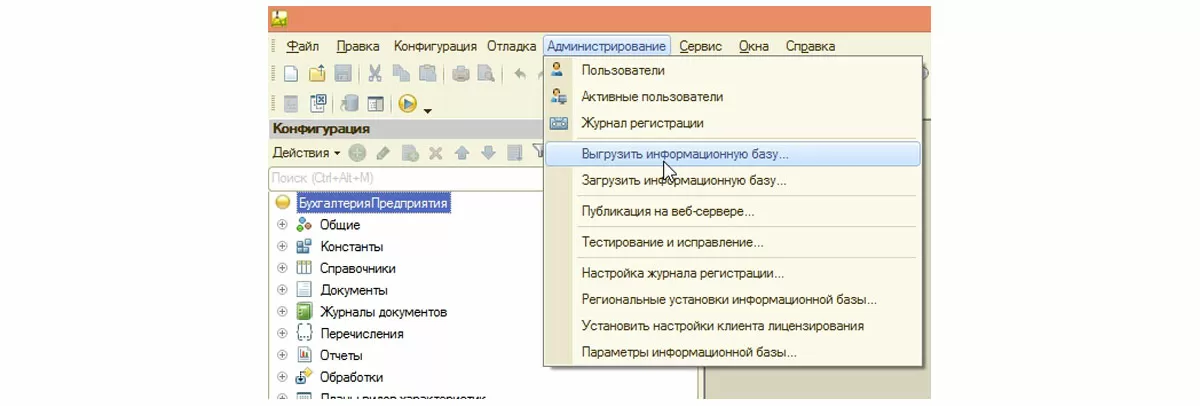The width and height of the screenshot is (1200, 406).
Task: Click the Print printer icon
Action: [x=461, y=74]
